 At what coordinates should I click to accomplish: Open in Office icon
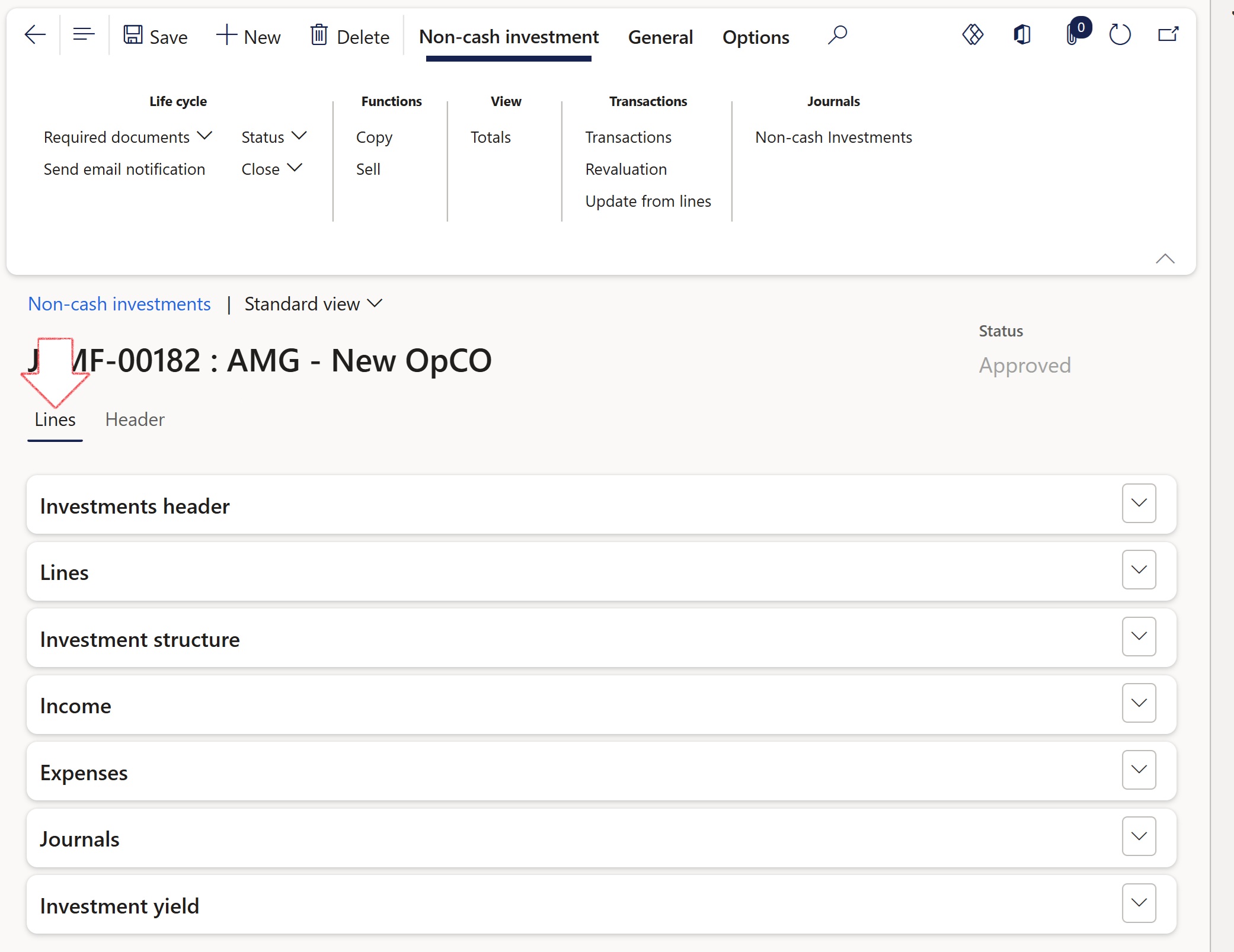click(1022, 35)
